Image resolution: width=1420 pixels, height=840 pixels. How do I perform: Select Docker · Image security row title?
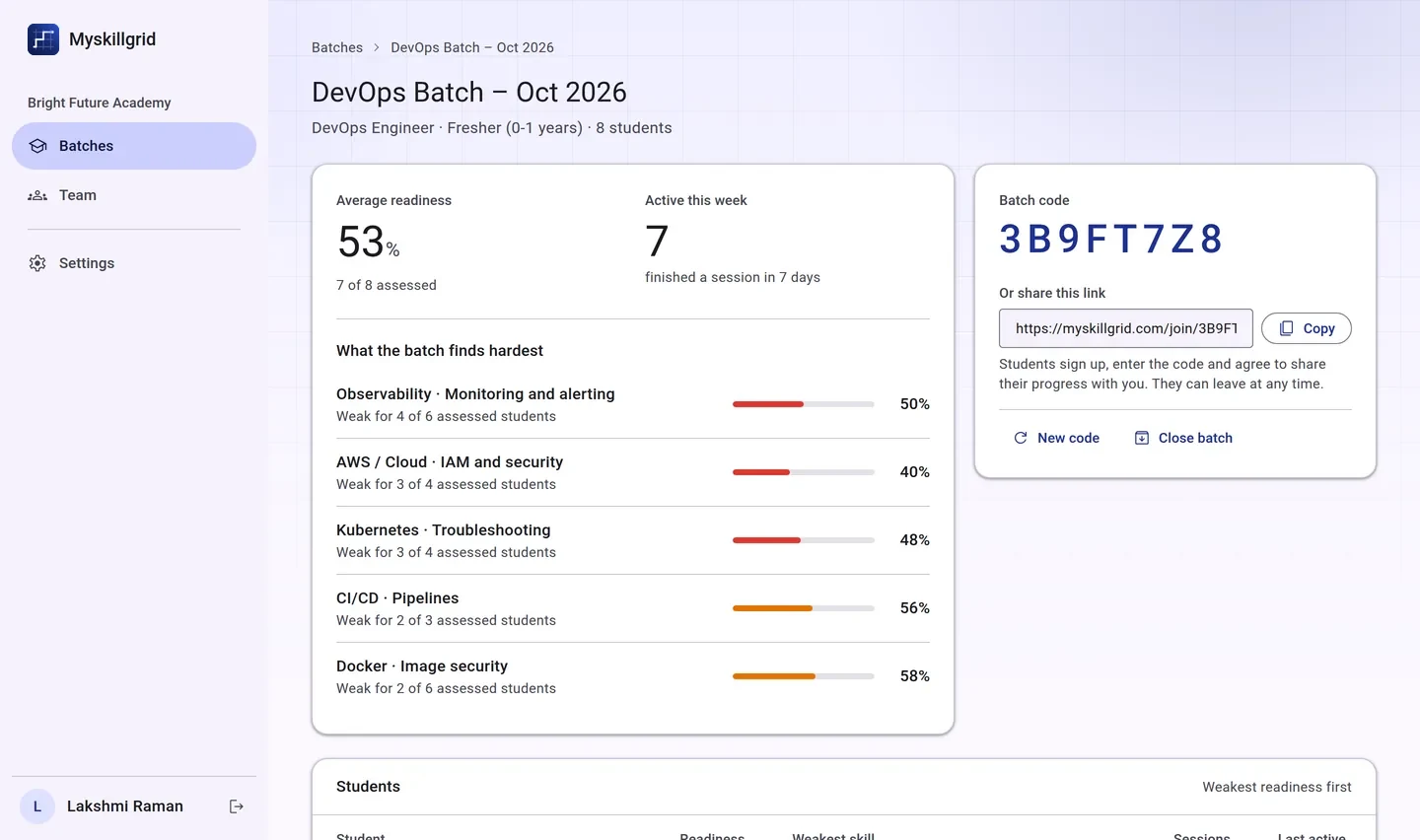422,666
